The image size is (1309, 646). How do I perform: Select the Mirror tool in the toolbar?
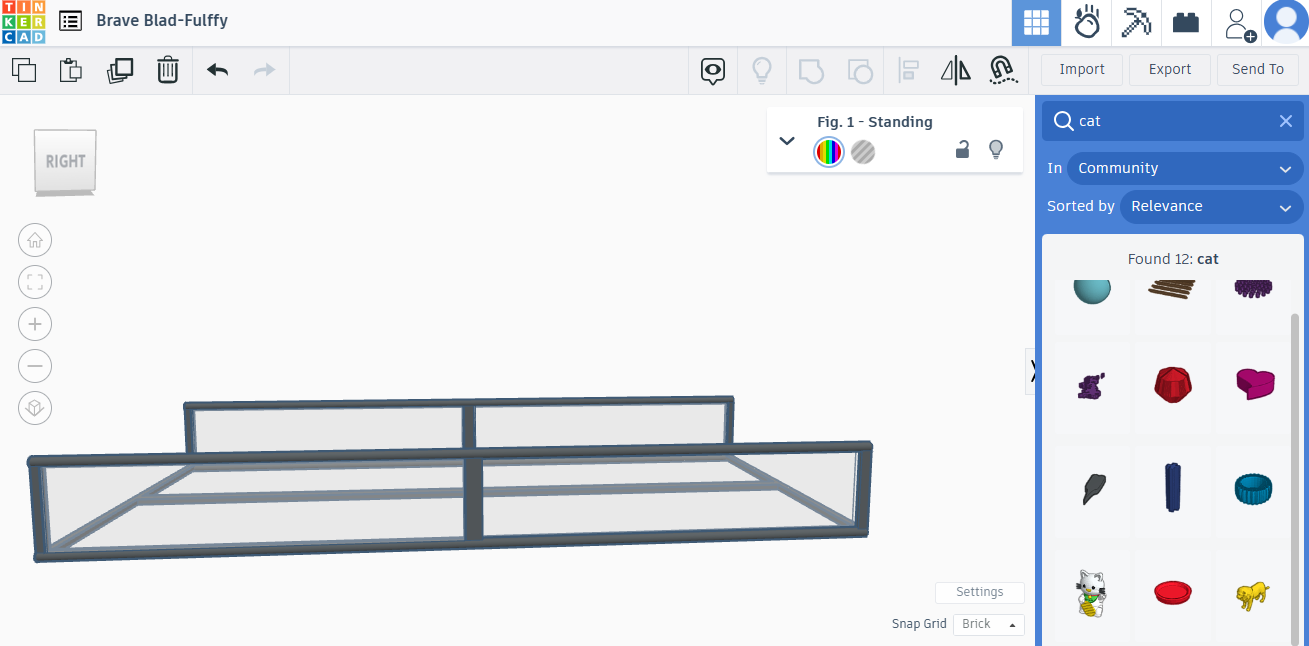tap(955, 70)
